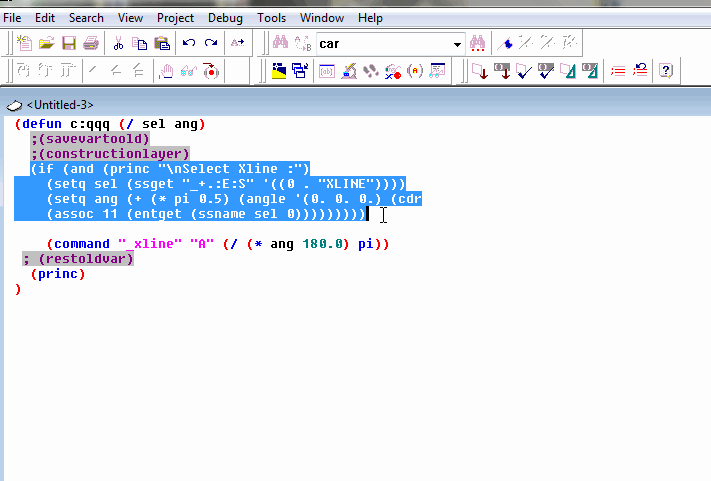
Task: Paste from clipboard with the Paste icon
Action: tap(162, 43)
